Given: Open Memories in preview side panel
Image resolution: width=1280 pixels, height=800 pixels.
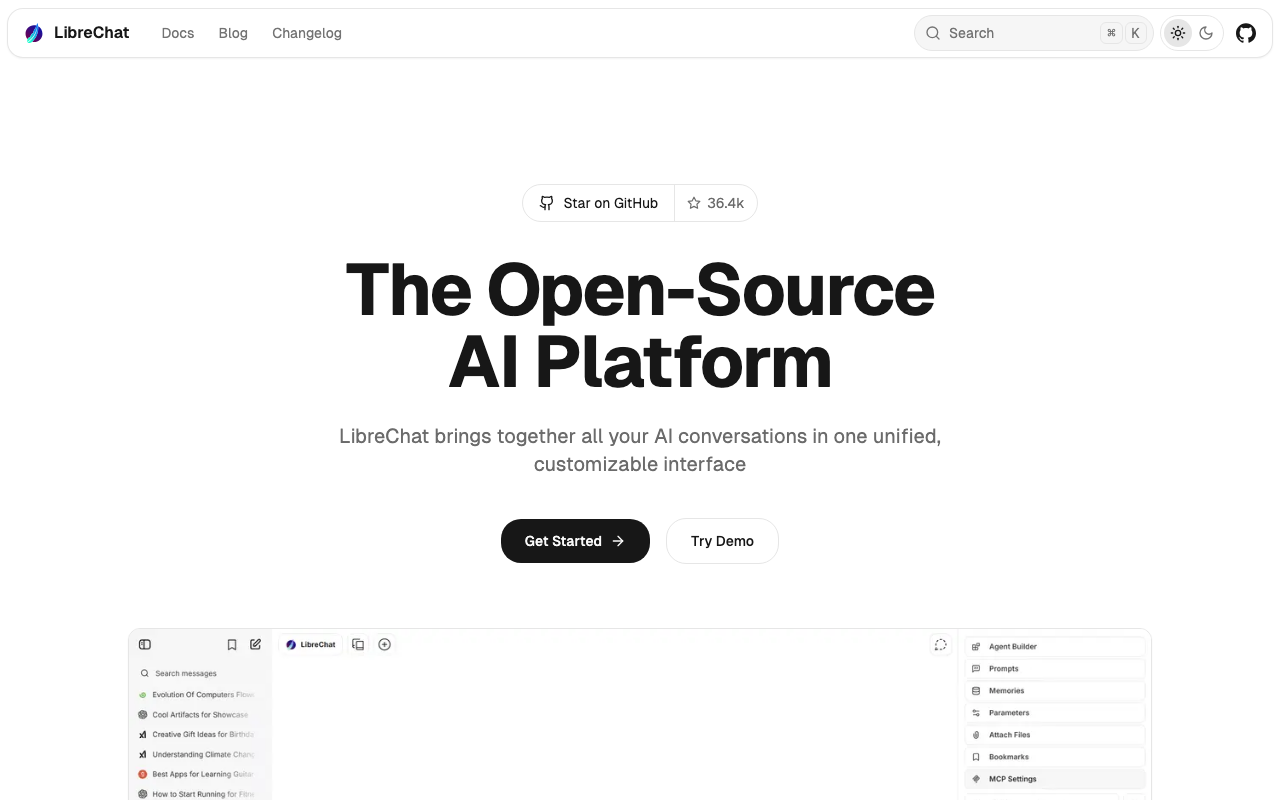Looking at the screenshot, I should (x=1055, y=691).
